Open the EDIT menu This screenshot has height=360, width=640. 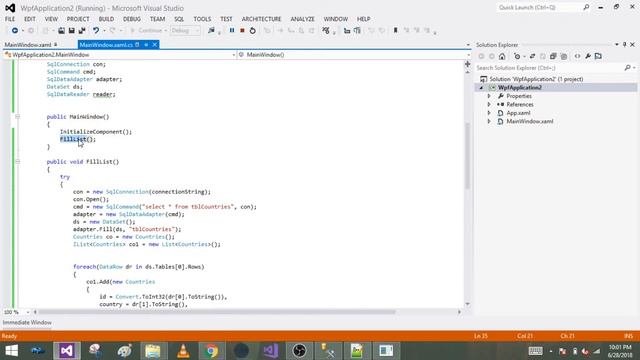(29, 19)
